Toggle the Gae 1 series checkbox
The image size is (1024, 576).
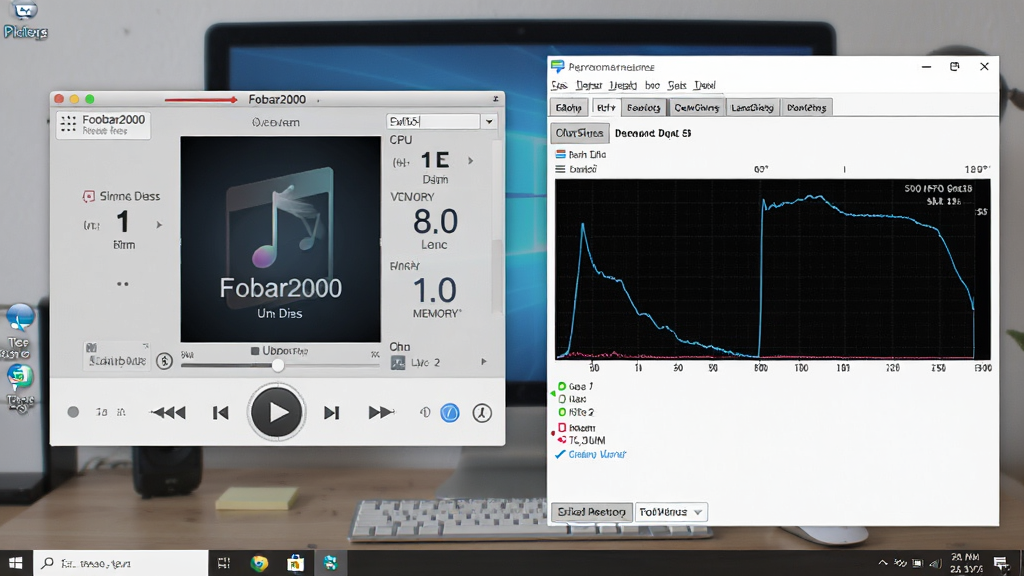coord(562,386)
